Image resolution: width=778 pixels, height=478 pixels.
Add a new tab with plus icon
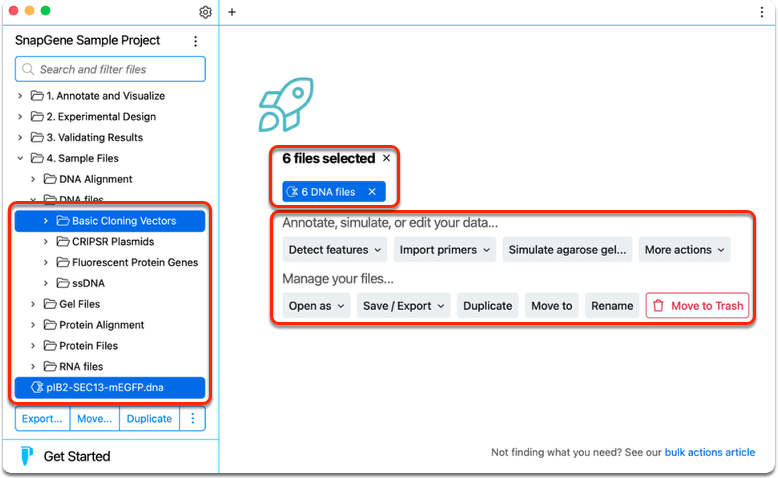click(x=232, y=12)
